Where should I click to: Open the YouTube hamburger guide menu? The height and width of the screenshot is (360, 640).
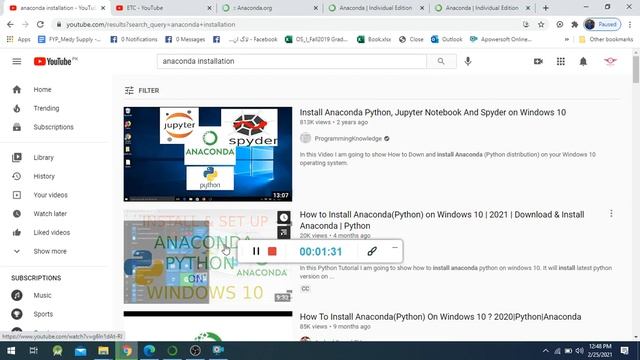tap(17, 61)
